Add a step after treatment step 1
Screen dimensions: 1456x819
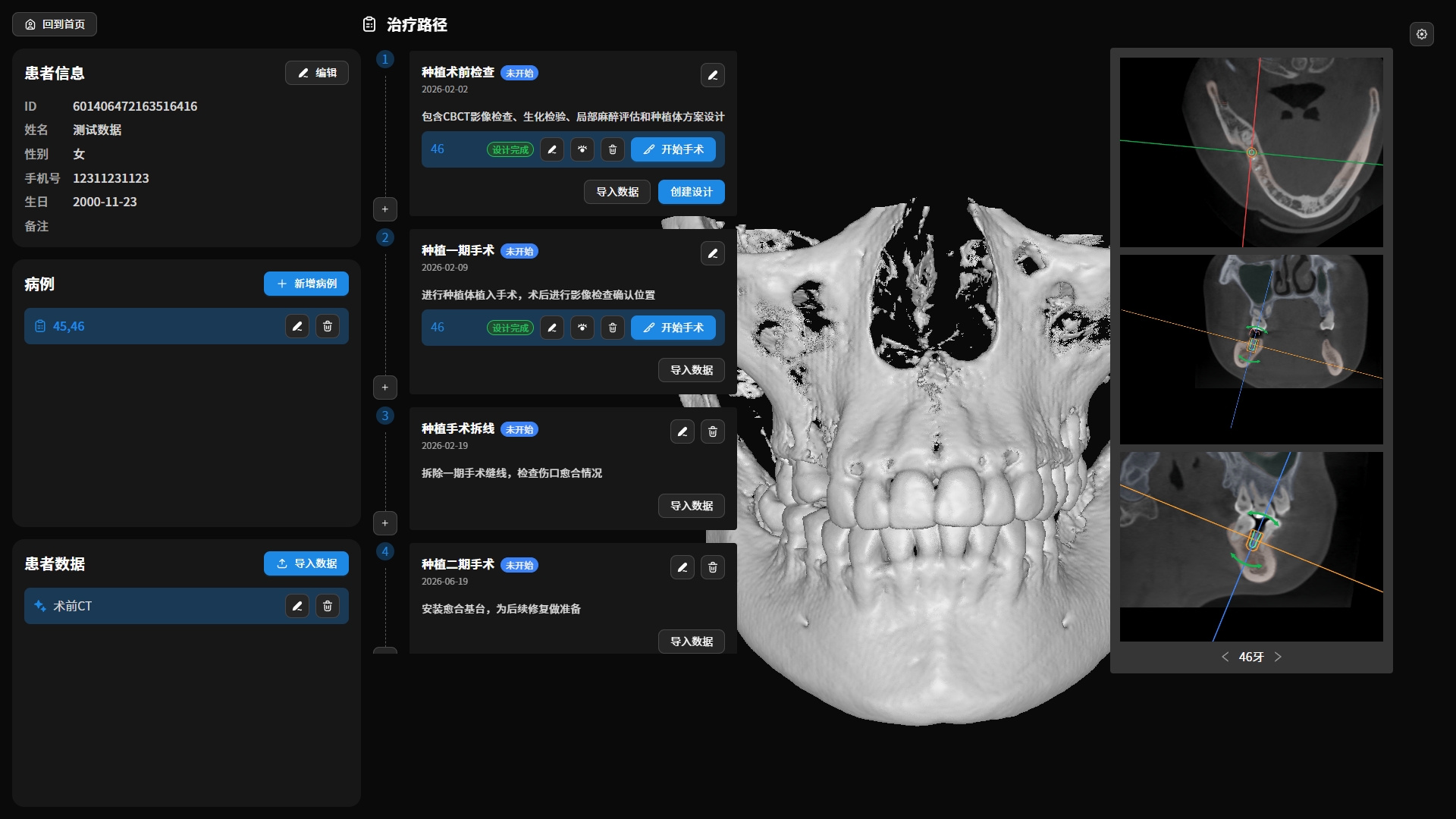pyautogui.click(x=384, y=209)
